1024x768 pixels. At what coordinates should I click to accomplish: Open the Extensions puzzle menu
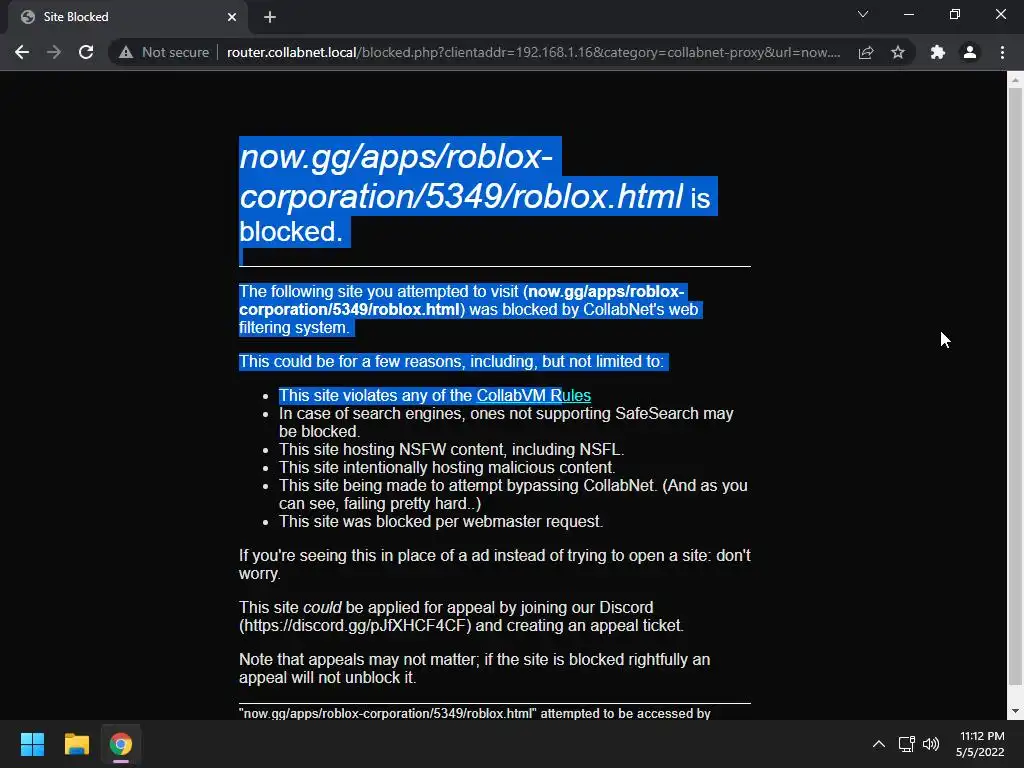pos(938,52)
